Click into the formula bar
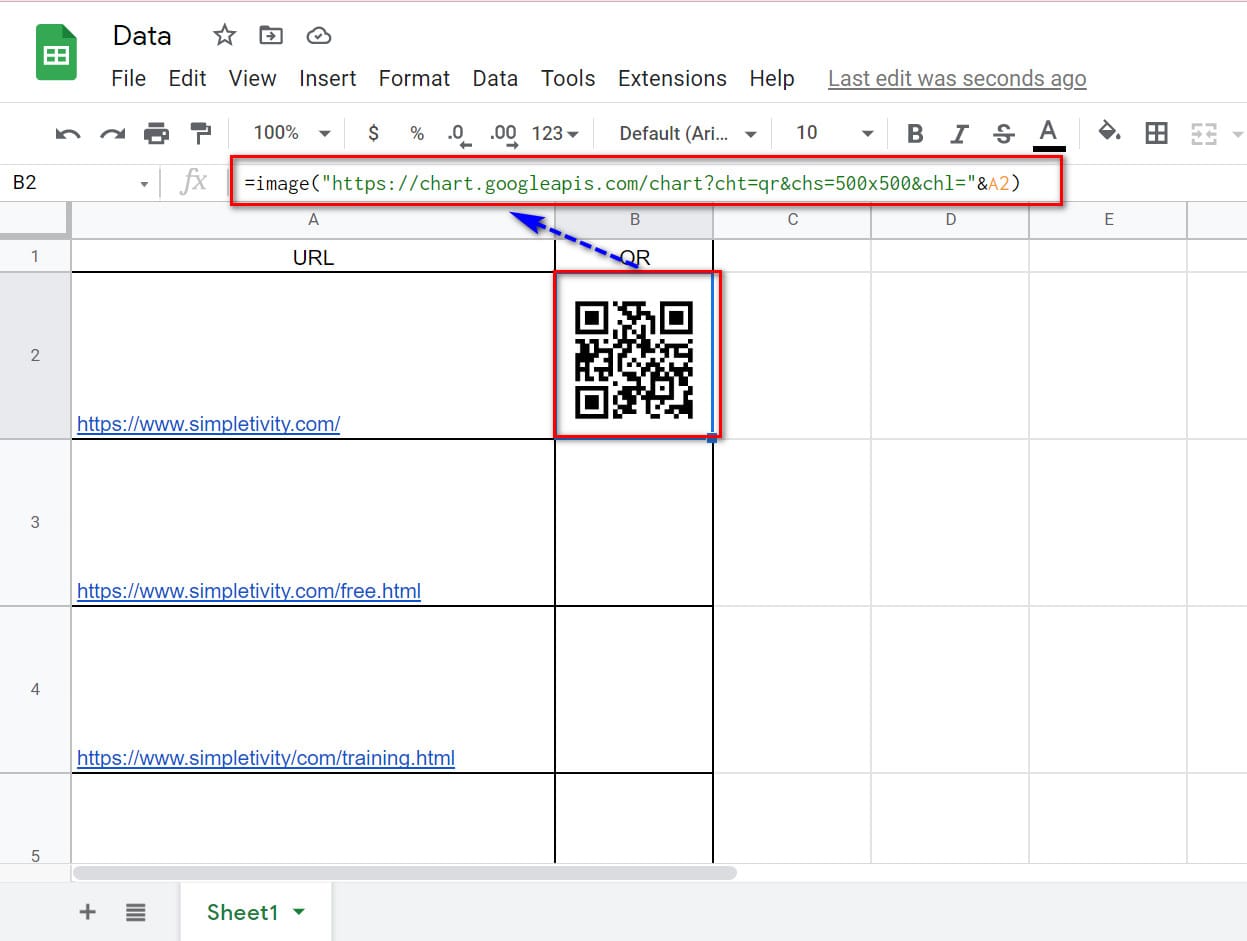This screenshot has height=941, width=1247. pyautogui.click(x=647, y=183)
